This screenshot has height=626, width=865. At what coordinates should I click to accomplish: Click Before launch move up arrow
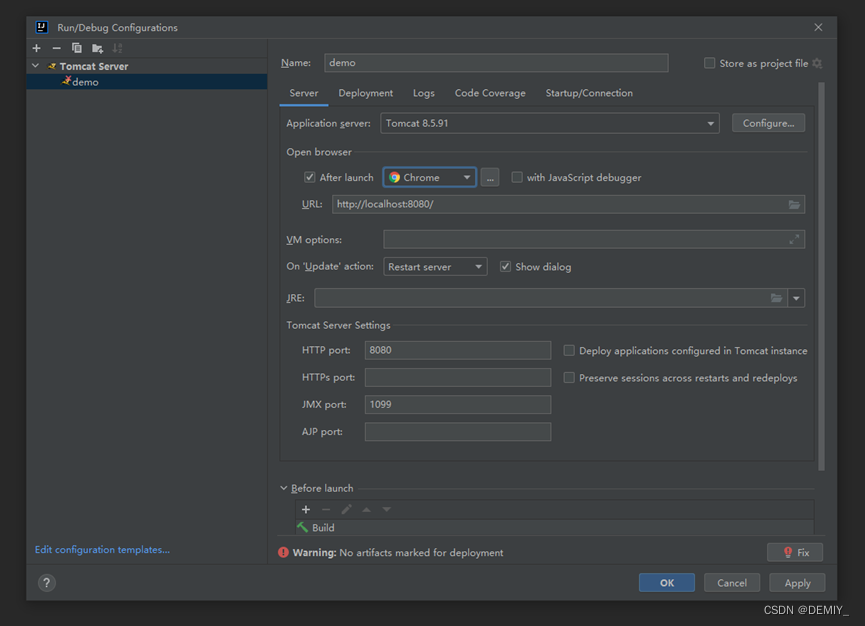coord(366,510)
